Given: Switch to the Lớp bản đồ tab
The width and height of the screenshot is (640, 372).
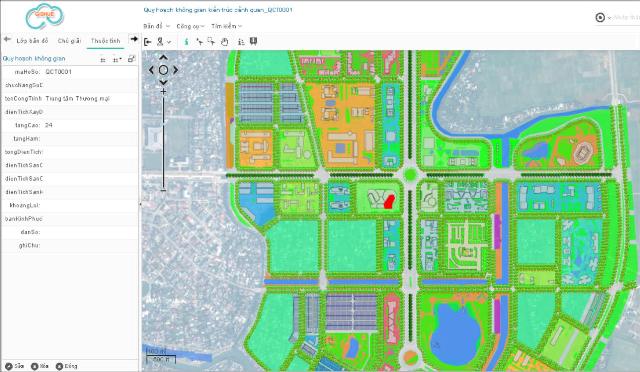Looking at the screenshot, I should click(x=32, y=41).
